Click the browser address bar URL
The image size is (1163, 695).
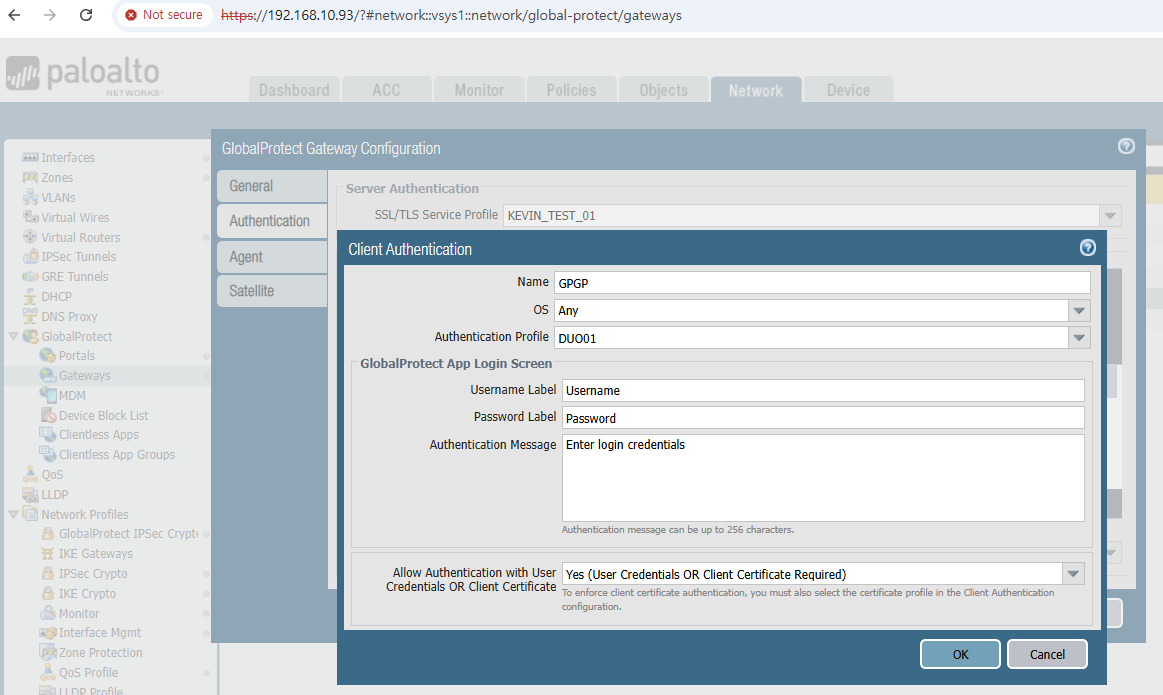pos(451,15)
